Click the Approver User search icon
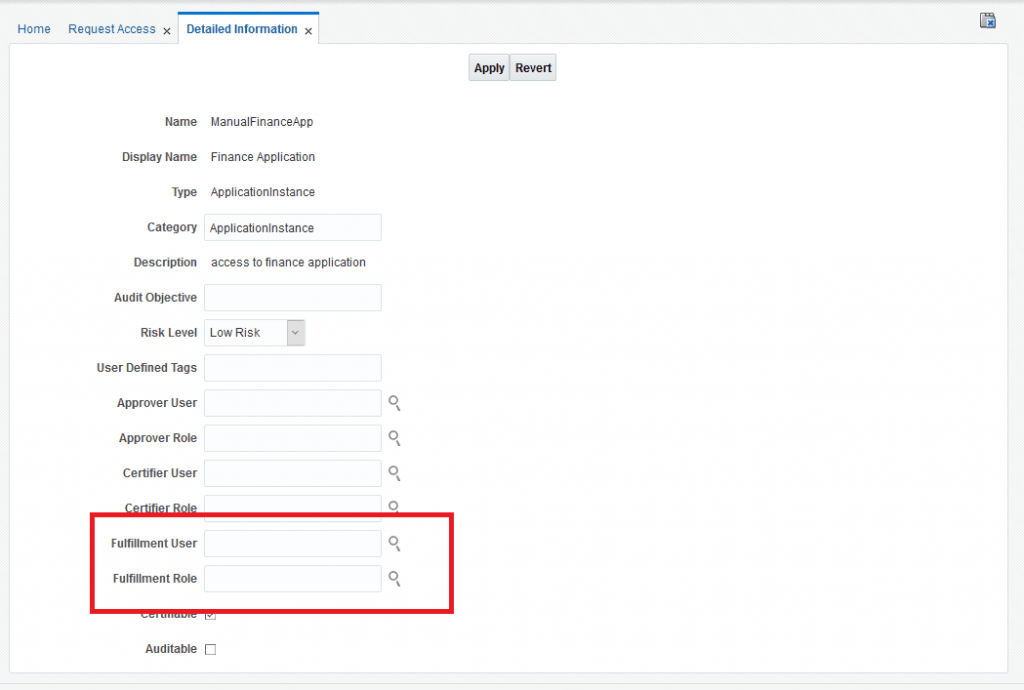This screenshot has width=1024, height=690. pyautogui.click(x=395, y=403)
